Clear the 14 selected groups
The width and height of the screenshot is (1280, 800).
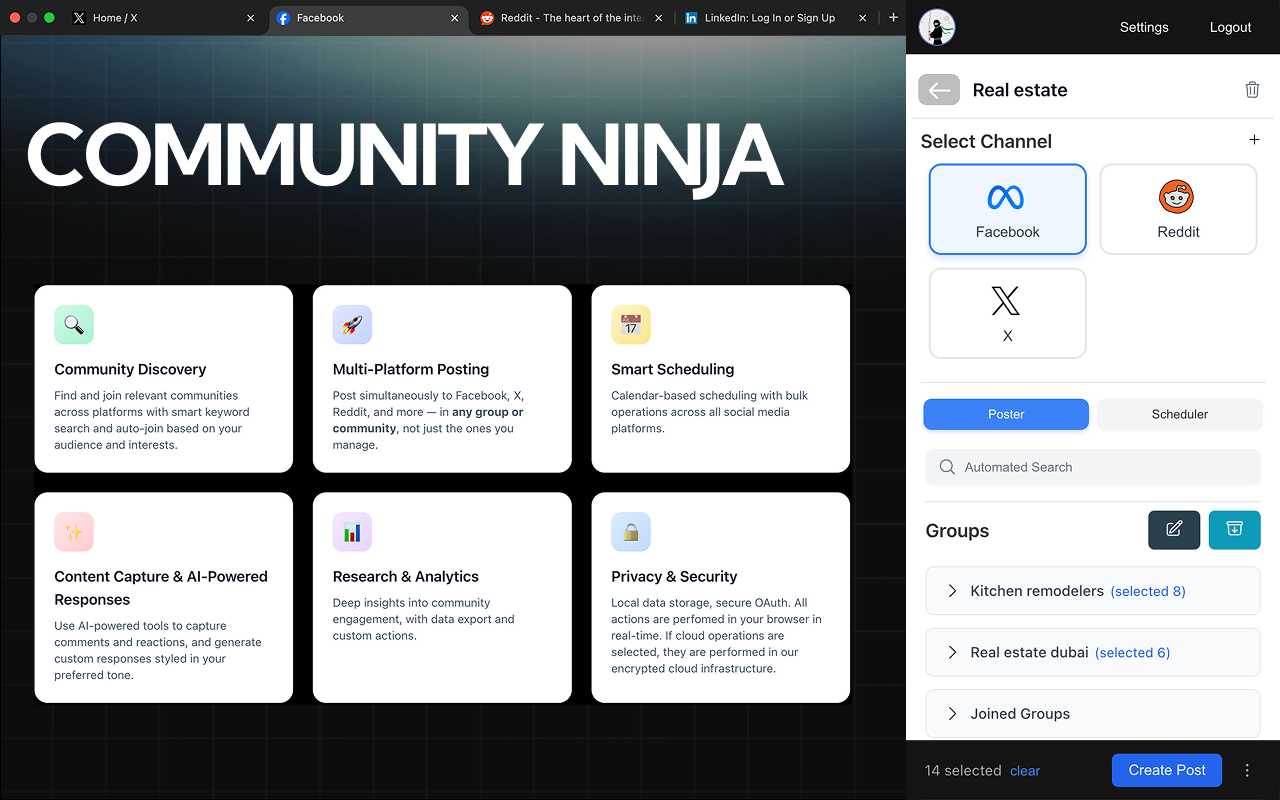1024,770
